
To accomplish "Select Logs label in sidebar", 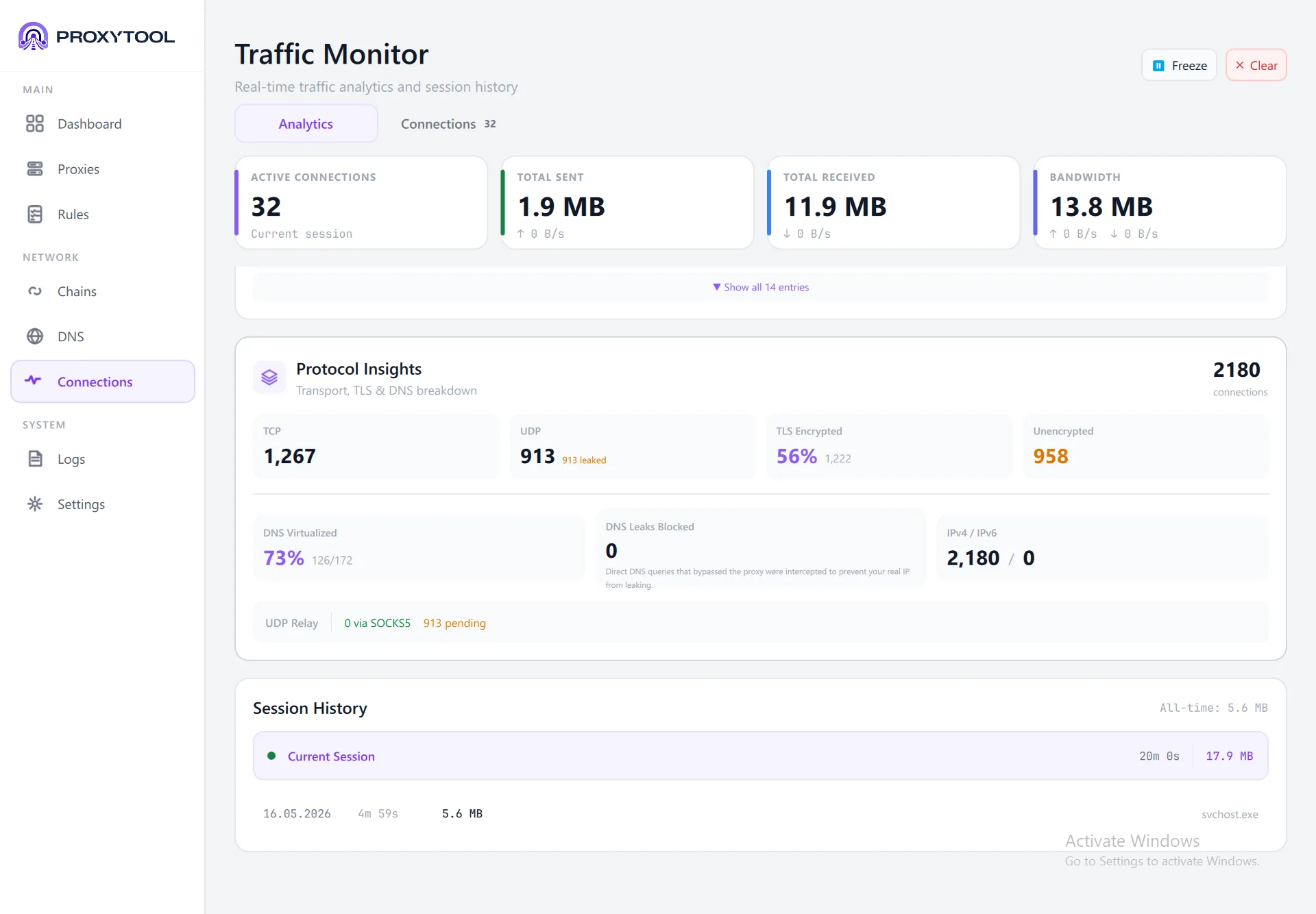I will [x=71, y=458].
